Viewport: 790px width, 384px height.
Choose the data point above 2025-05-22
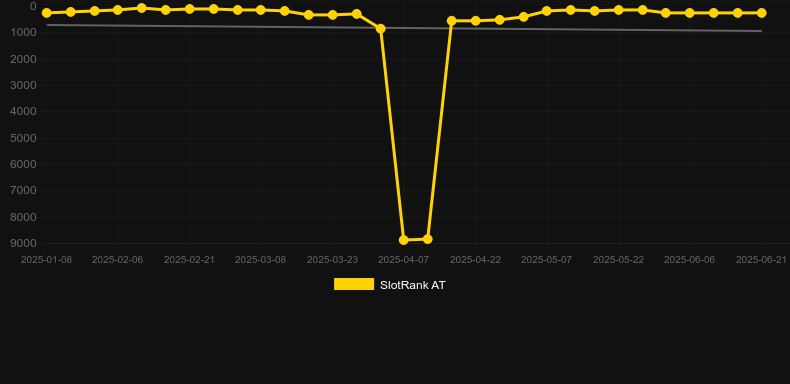pos(619,10)
